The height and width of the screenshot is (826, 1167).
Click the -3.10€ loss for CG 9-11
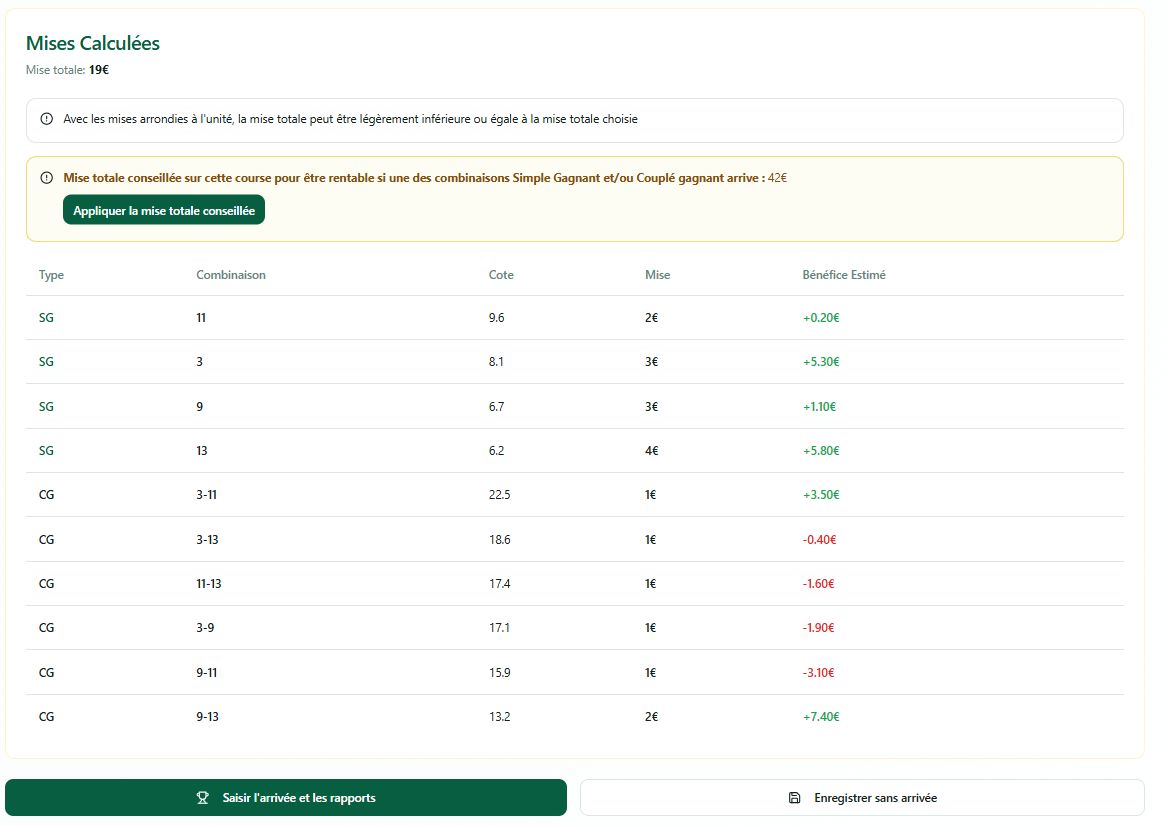pyautogui.click(x=818, y=673)
